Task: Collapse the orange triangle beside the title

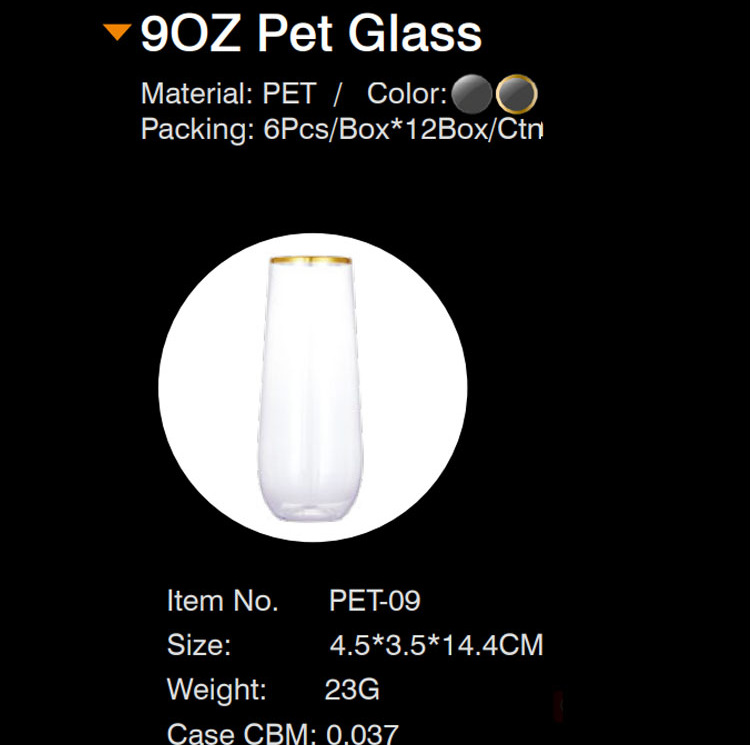Action: tap(118, 32)
